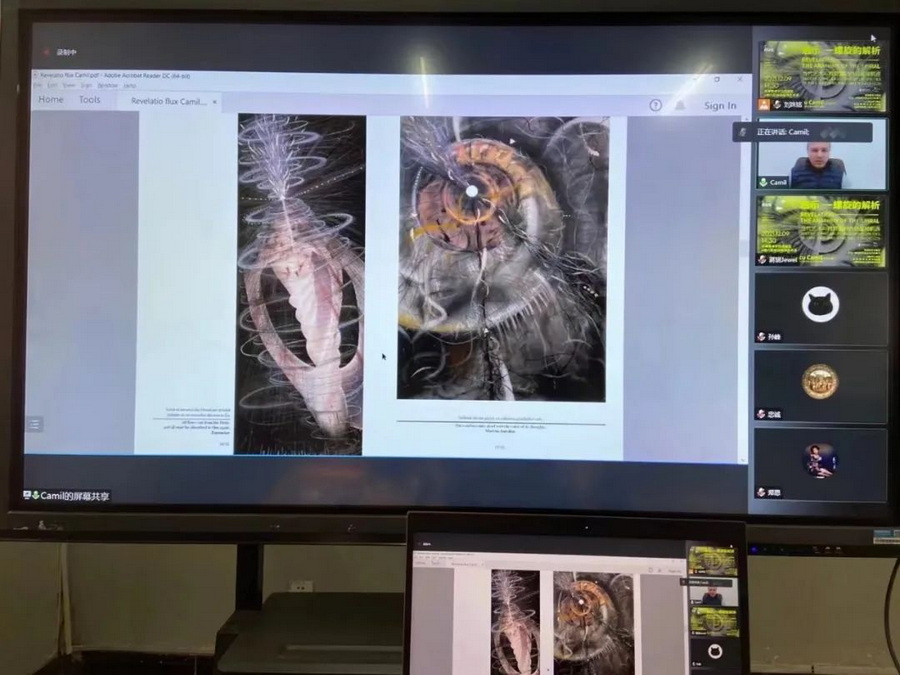Select the bottom participant tile with portrait avatar

tap(821, 464)
